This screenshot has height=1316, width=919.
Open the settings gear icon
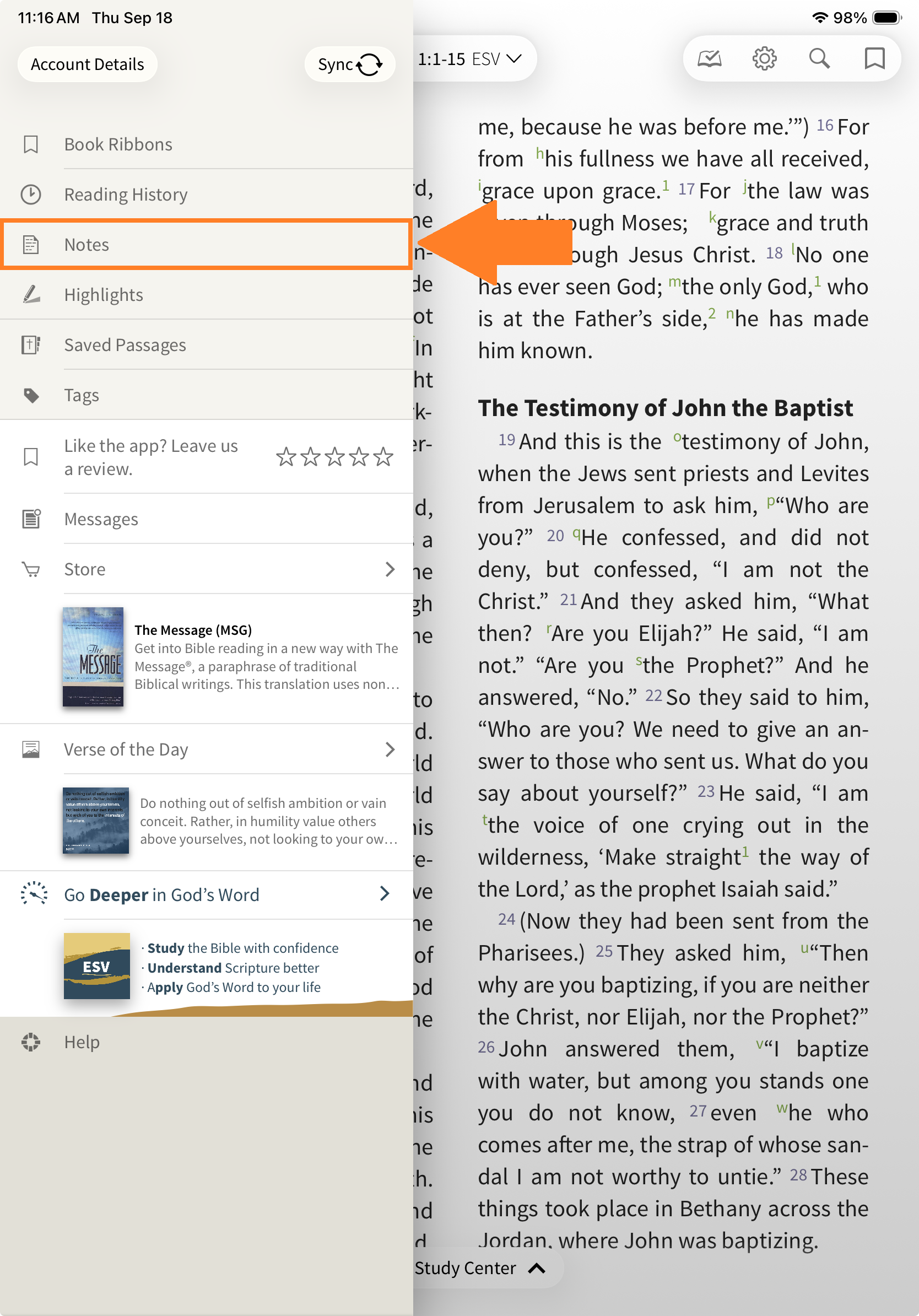pos(764,58)
